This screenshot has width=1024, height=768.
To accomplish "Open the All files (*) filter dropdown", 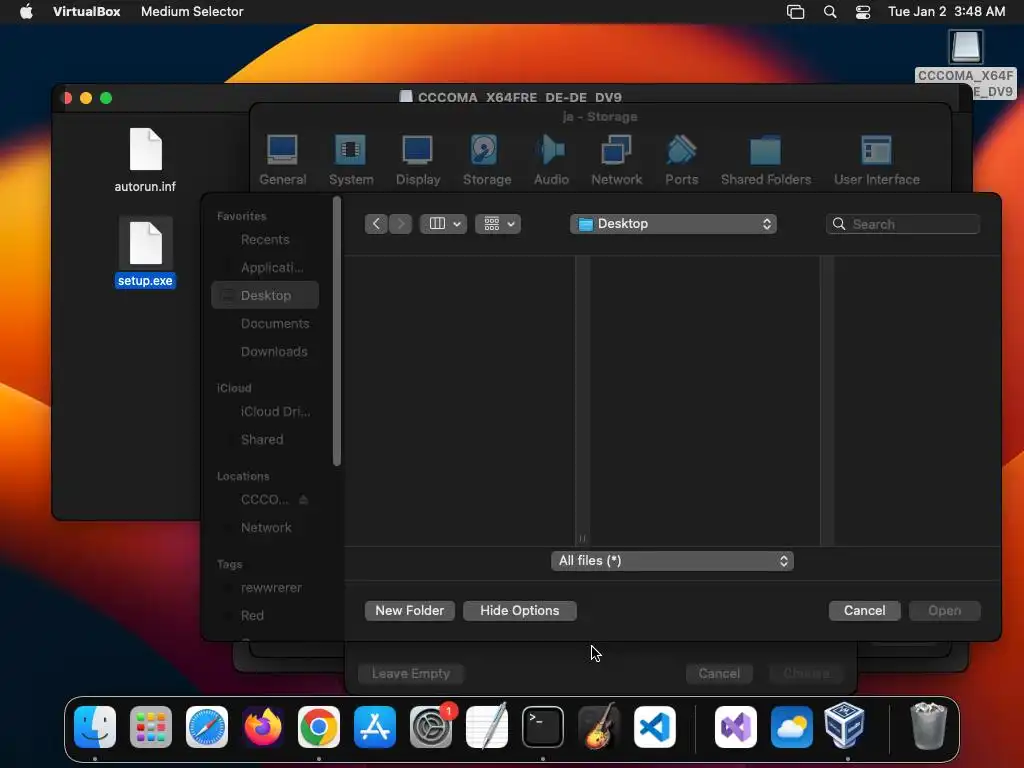I will tap(672, 561).
